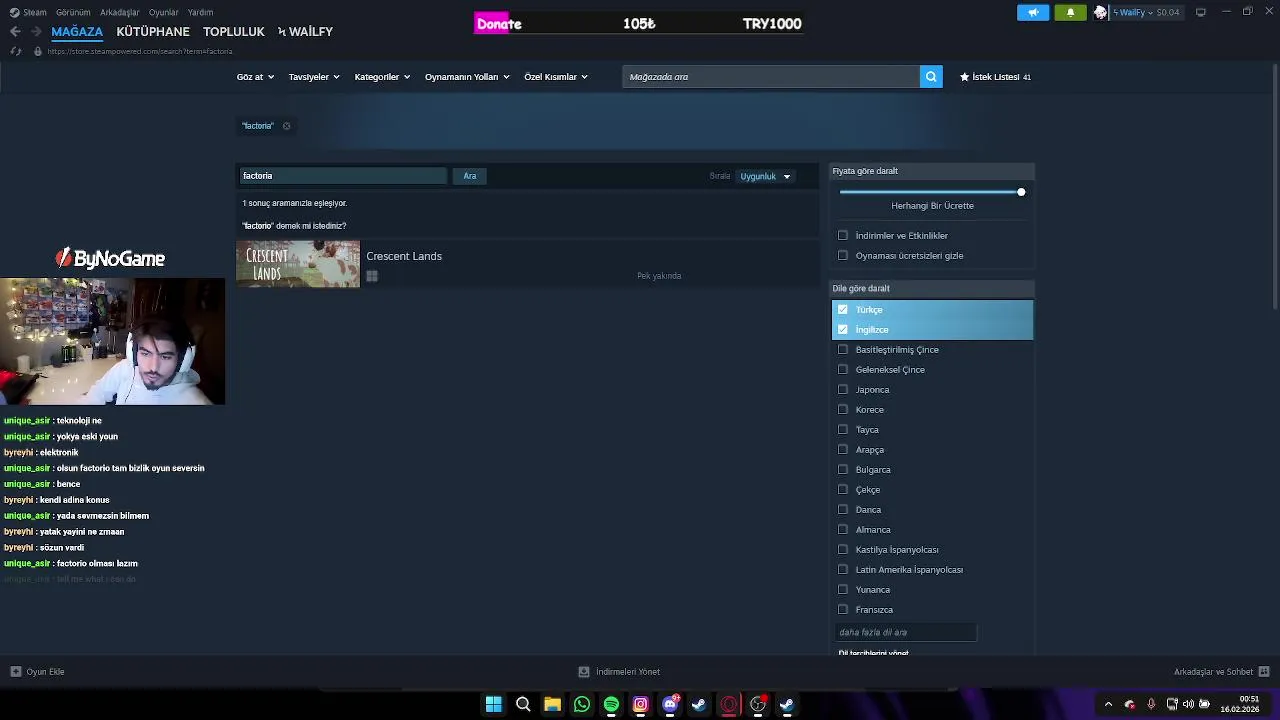Click the Windows platform icon under Crescent Lands
The height and width of the screenshot is (720, 1280).
[372, 276]
